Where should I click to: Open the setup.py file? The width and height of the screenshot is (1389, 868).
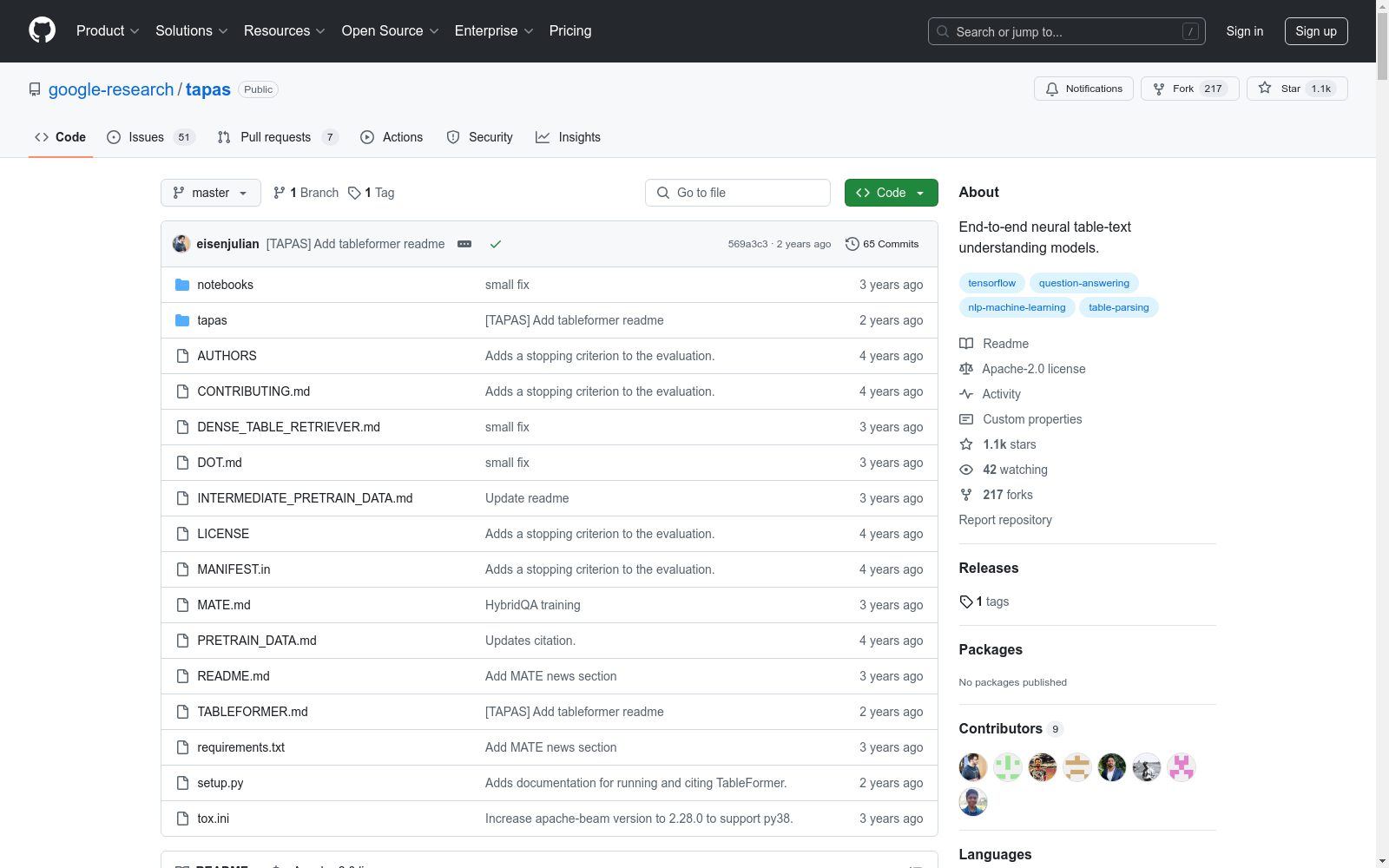pos(221,783)
